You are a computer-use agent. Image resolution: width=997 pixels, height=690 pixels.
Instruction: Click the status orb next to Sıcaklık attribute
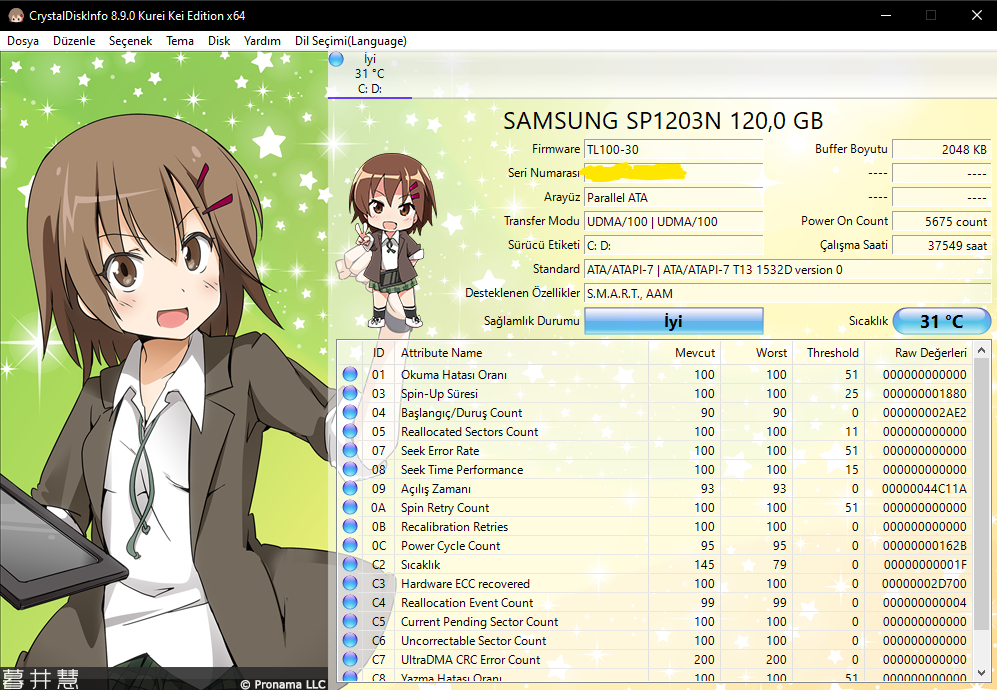[350, 565]
